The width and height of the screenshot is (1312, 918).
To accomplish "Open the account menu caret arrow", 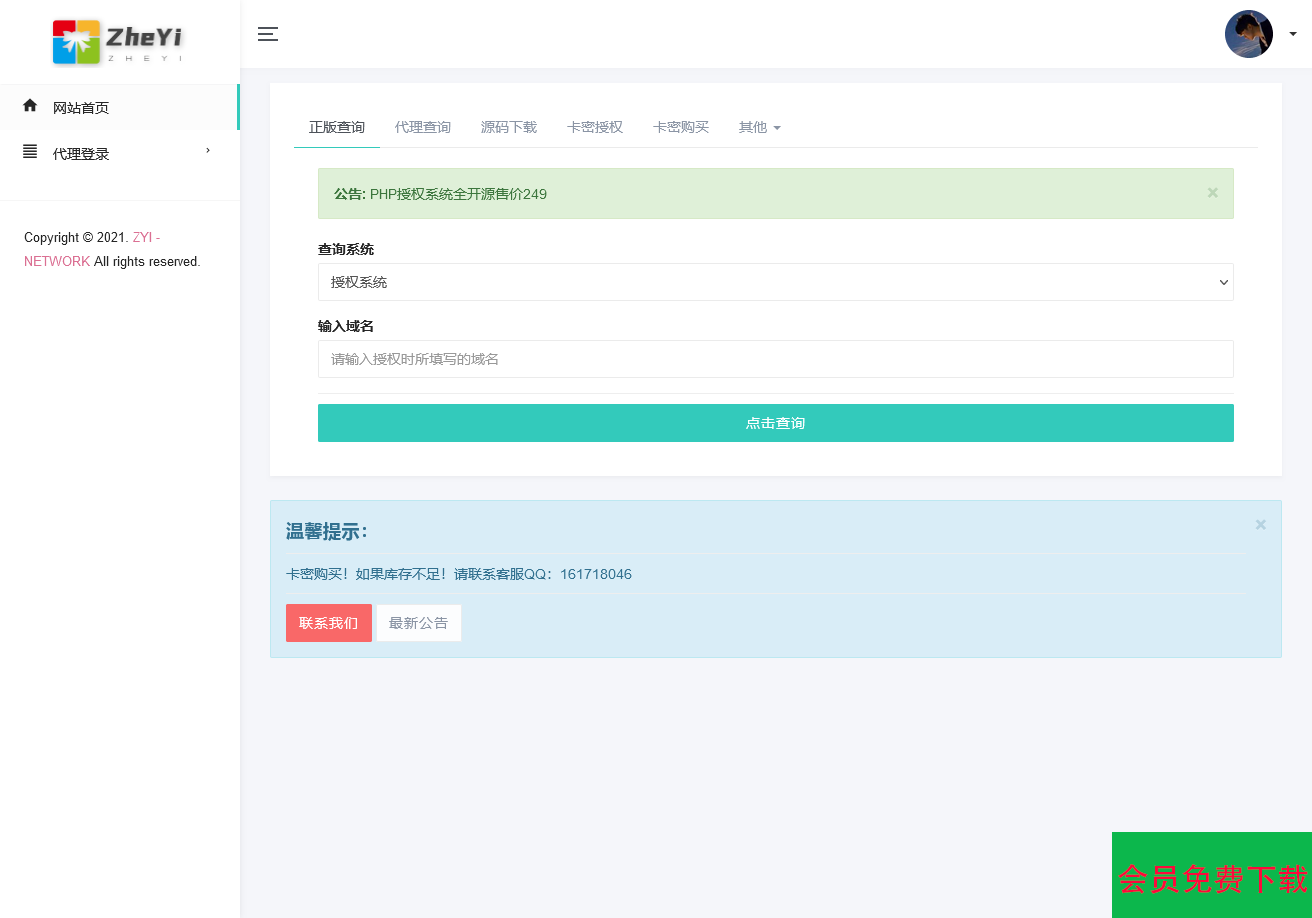I will (1292, 34).
